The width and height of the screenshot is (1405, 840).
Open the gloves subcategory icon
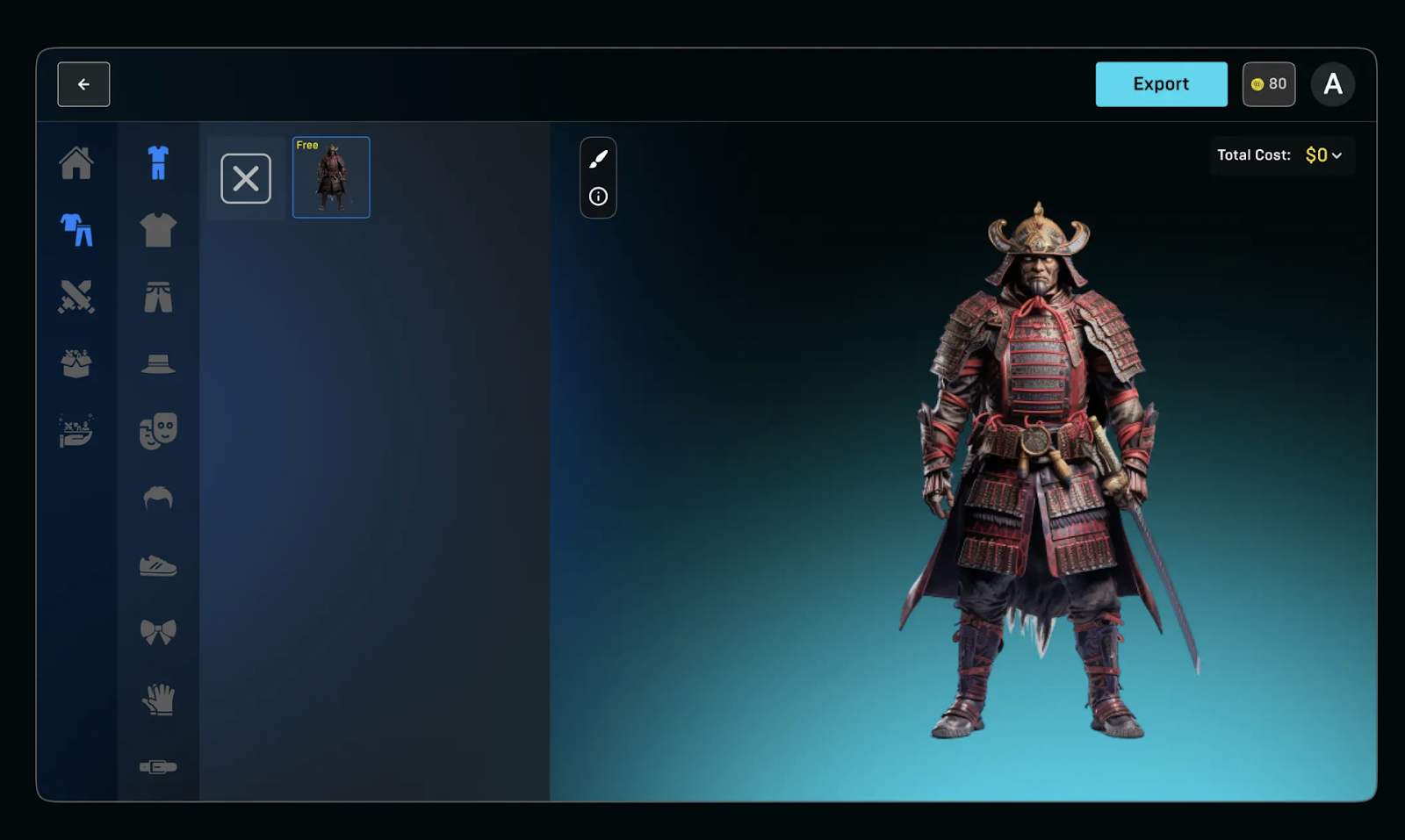coord(158,700)
